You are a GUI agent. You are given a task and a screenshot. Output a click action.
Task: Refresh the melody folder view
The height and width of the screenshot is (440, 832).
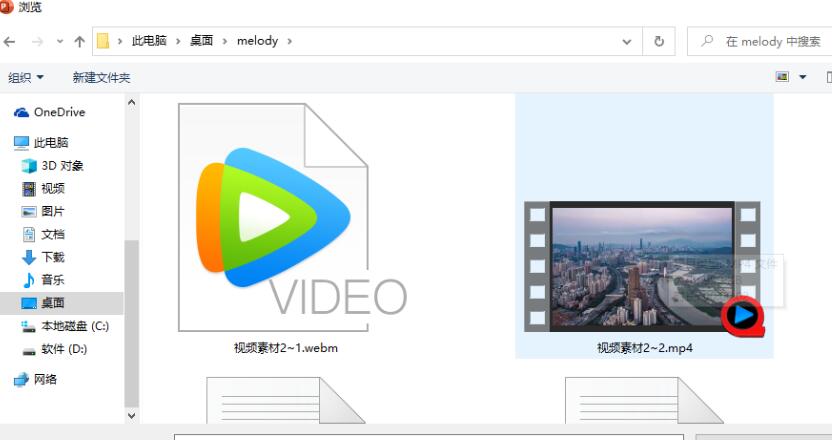[x=658, y=41]
